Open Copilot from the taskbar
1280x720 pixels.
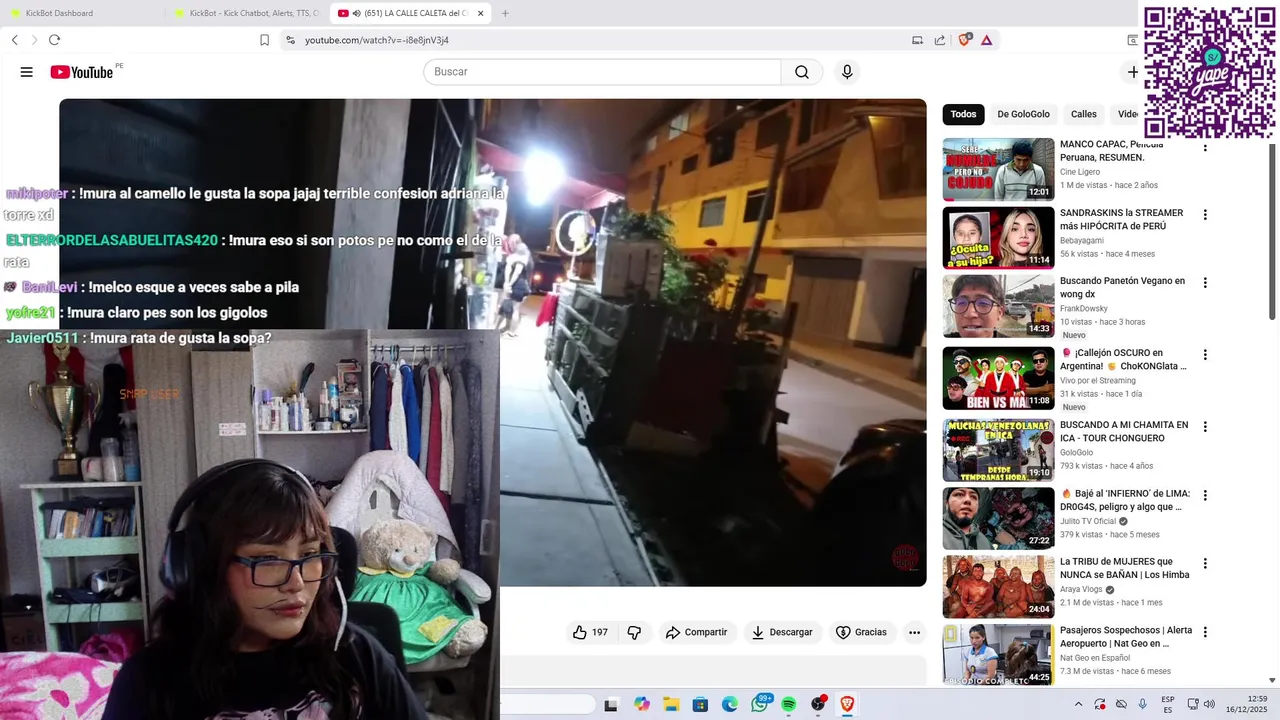point(641,704)
